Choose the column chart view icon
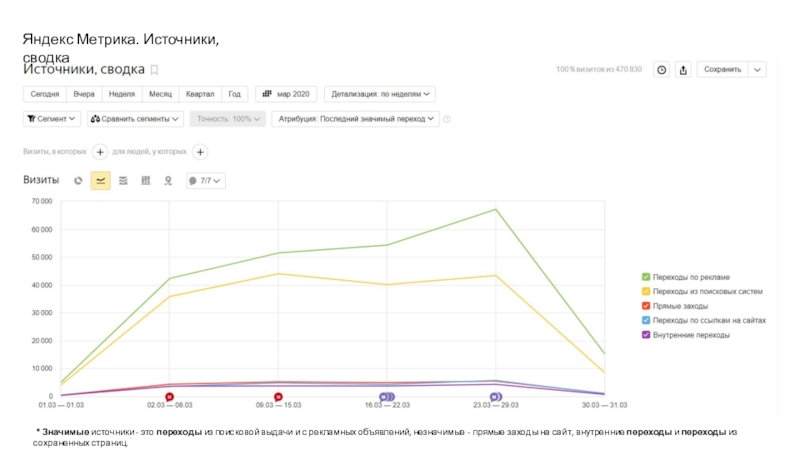Viewport: 800px width, 450px height. click(145, 181)
